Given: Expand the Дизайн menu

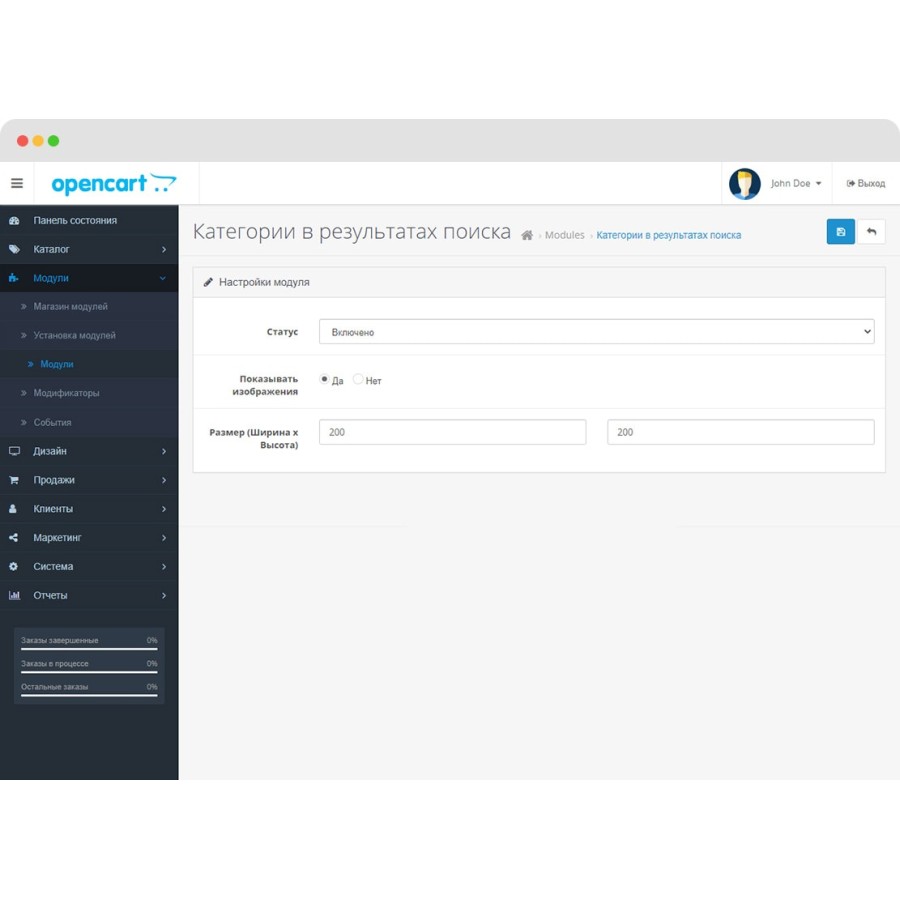Looking at the screenshot, I should 89,451.
